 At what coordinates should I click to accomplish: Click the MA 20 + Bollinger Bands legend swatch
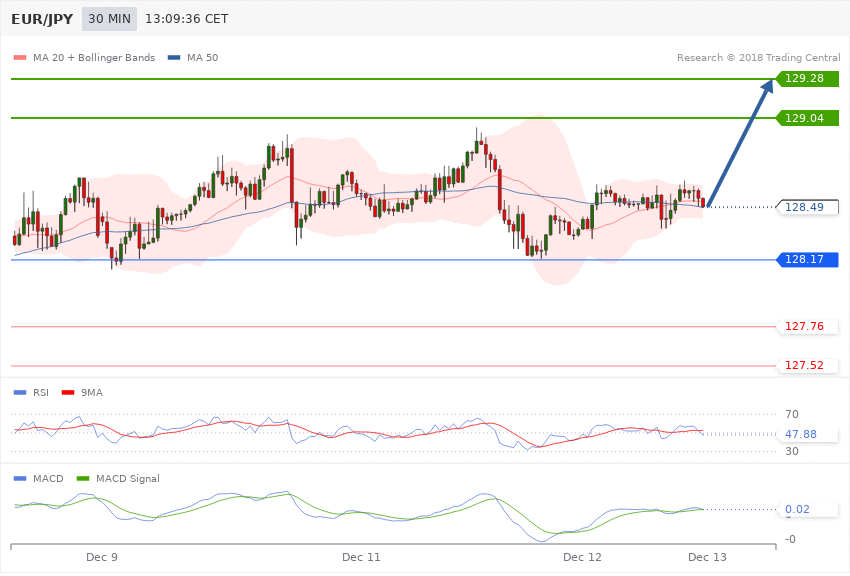tap(20, 57)
